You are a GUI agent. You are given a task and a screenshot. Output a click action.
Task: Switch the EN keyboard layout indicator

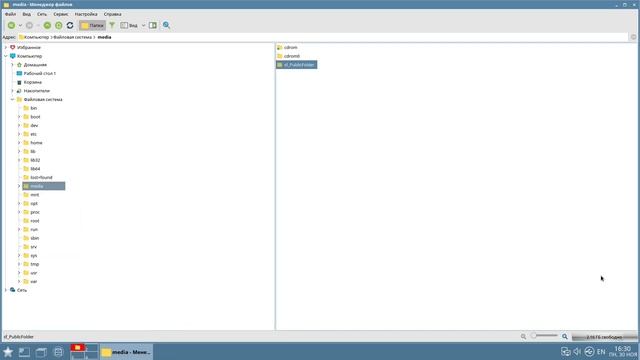[x=601, y=351]
